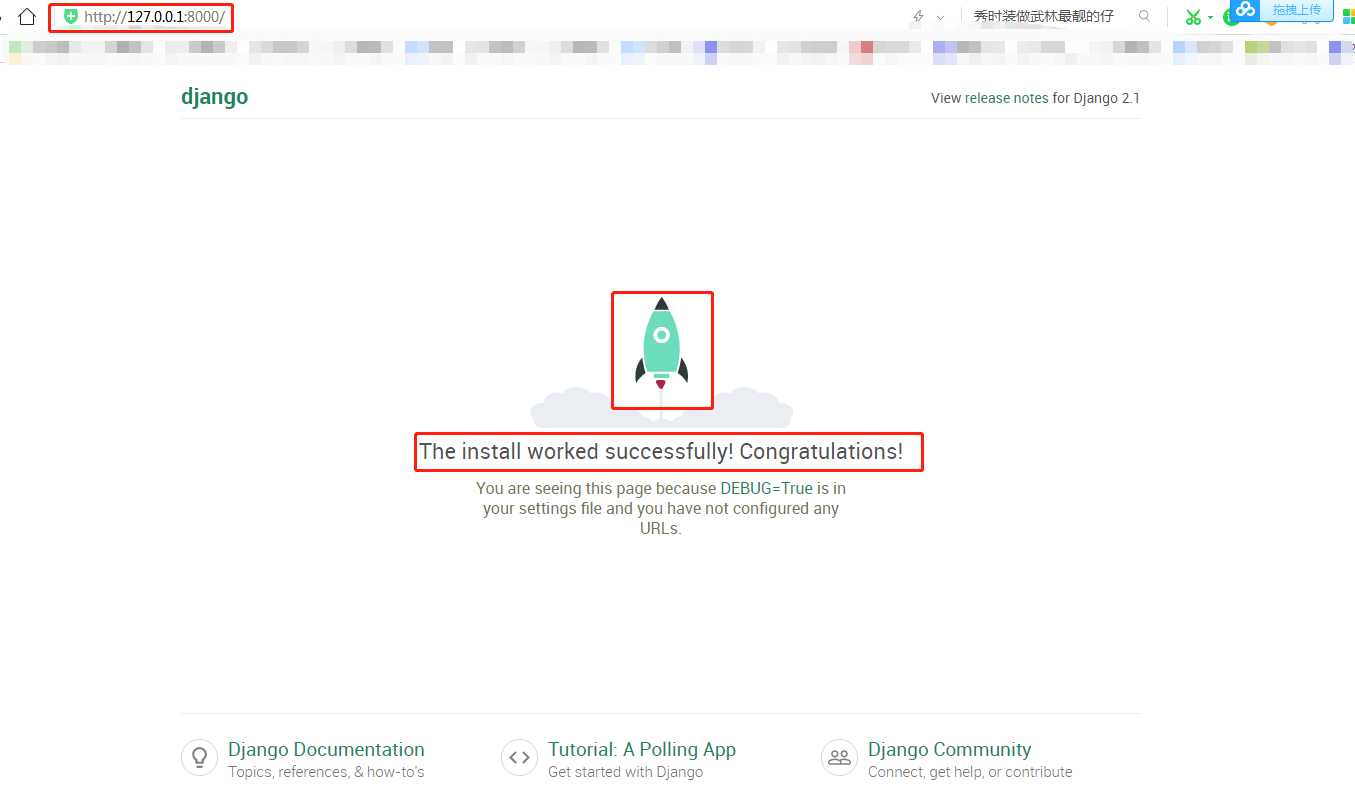The width and height of the screenshot is (1355, 791).
Task: Click the lightning speed-mode icon
Action: pos(918,17)
